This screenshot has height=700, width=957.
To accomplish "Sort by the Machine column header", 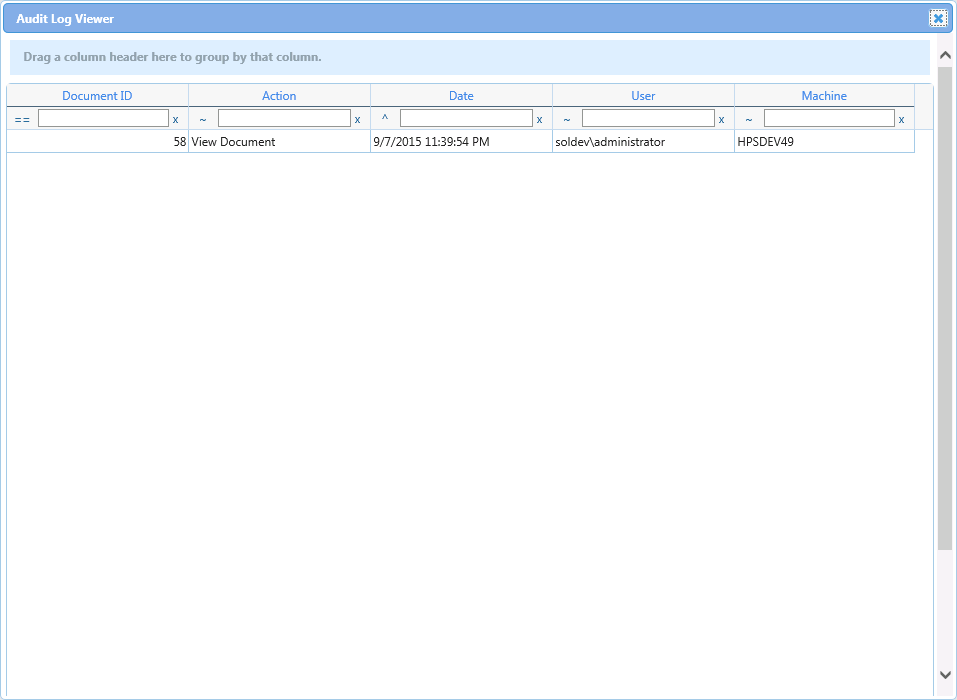I will (824, 96).
